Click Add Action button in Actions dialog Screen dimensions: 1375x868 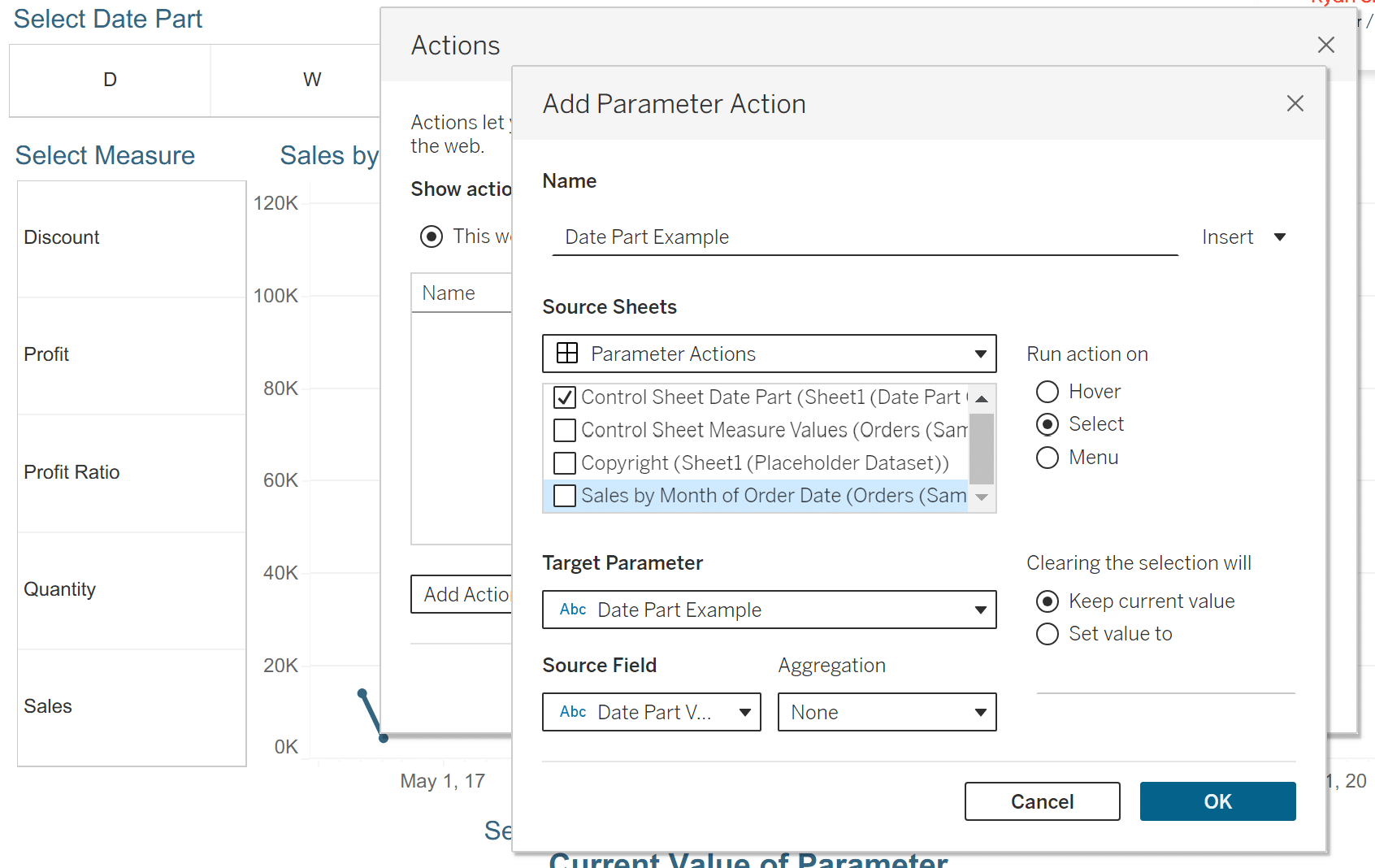[x=462, y=594]
